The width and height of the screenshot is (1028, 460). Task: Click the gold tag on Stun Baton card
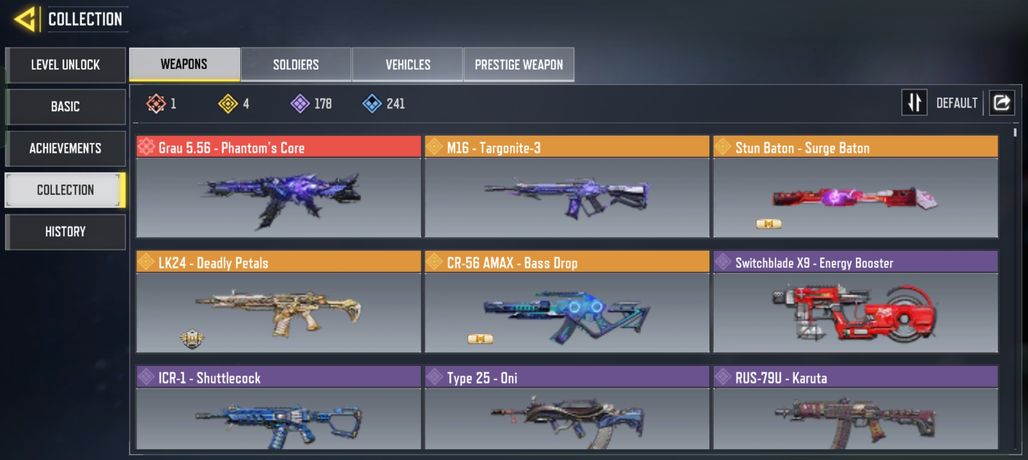click(768, 224)
